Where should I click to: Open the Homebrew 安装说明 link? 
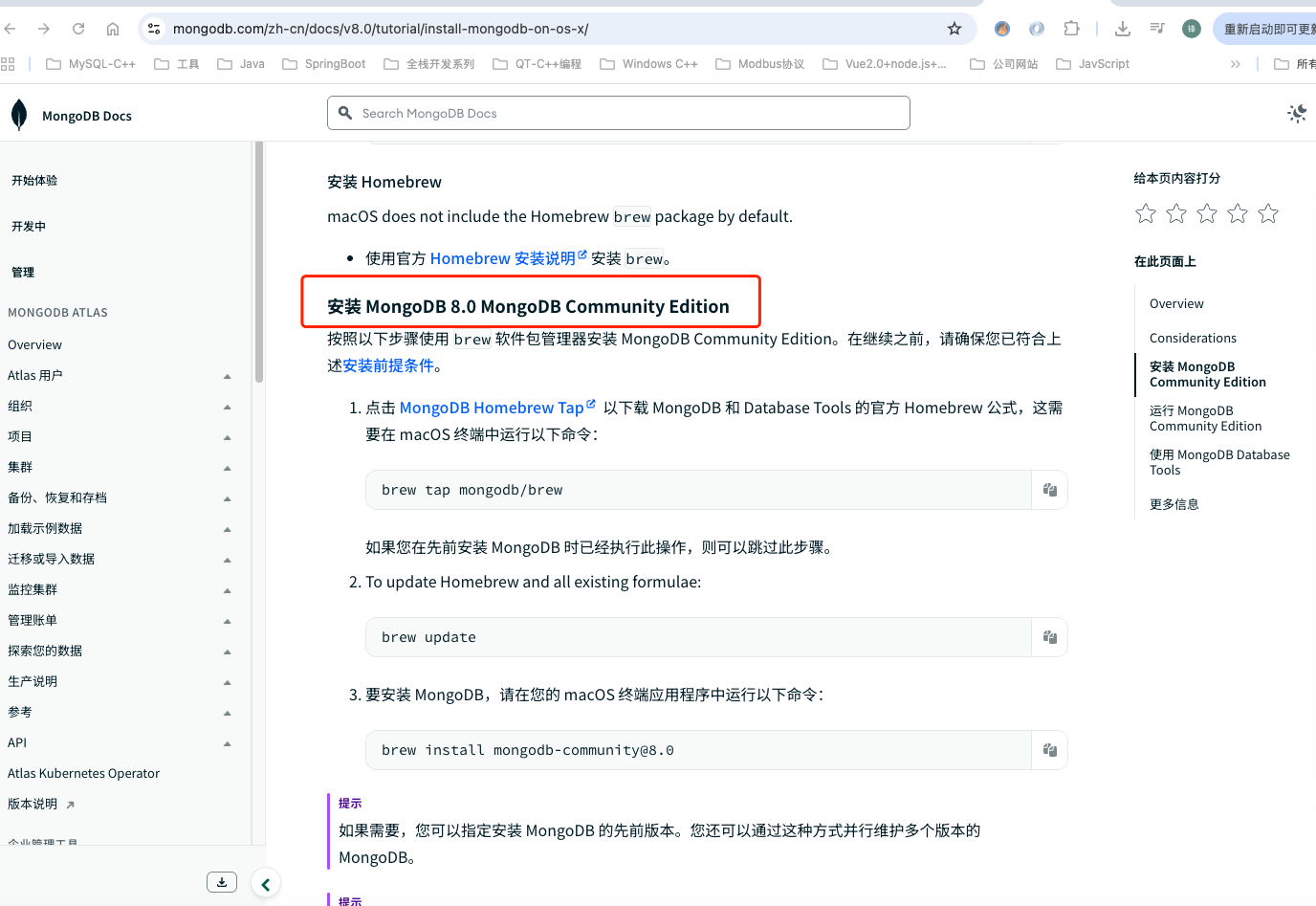point(508,258)
